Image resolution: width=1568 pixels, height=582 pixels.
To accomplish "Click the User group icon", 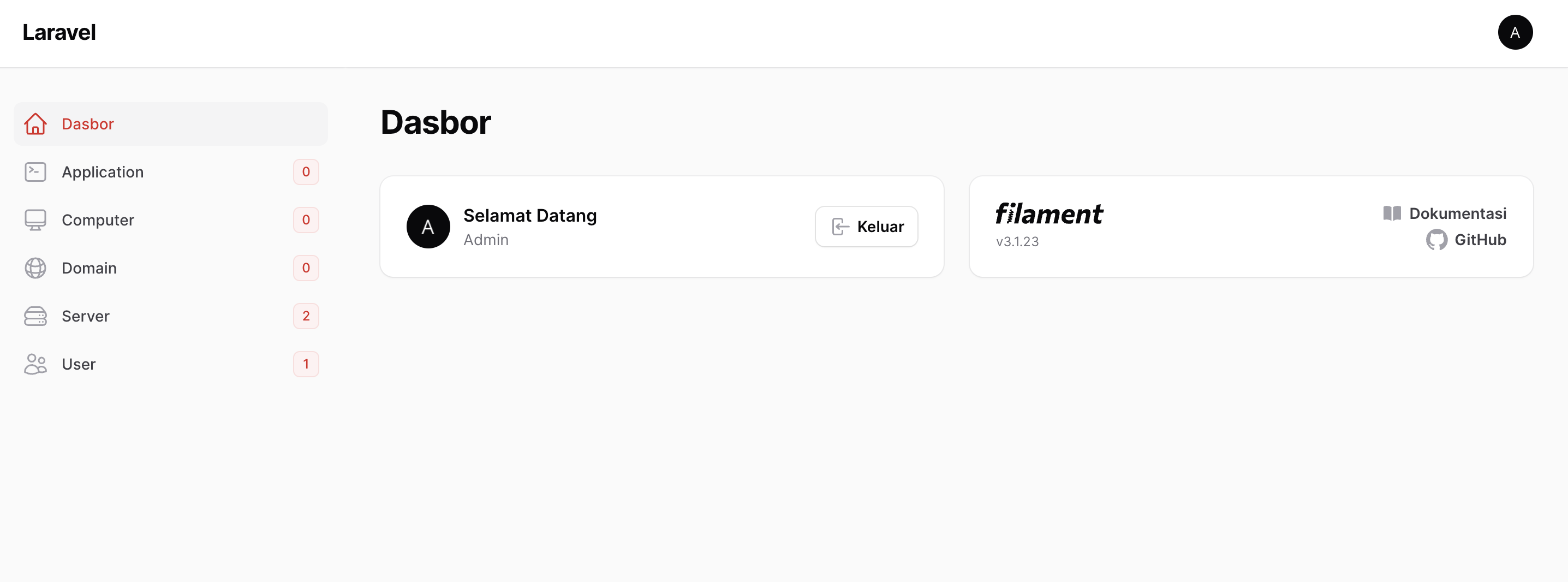I will [35, 364].
